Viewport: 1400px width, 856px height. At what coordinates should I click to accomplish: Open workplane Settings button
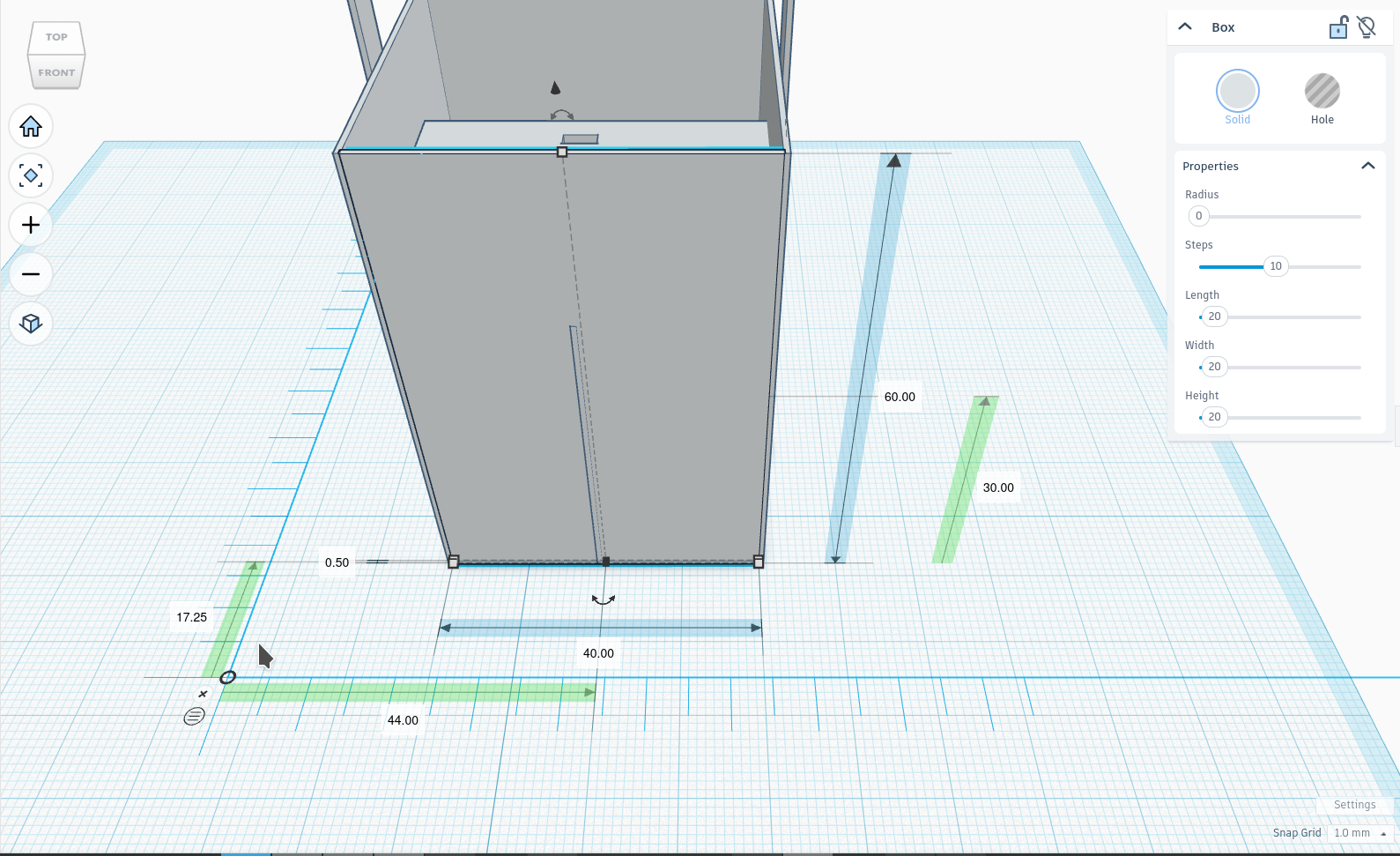[1354, 805]
